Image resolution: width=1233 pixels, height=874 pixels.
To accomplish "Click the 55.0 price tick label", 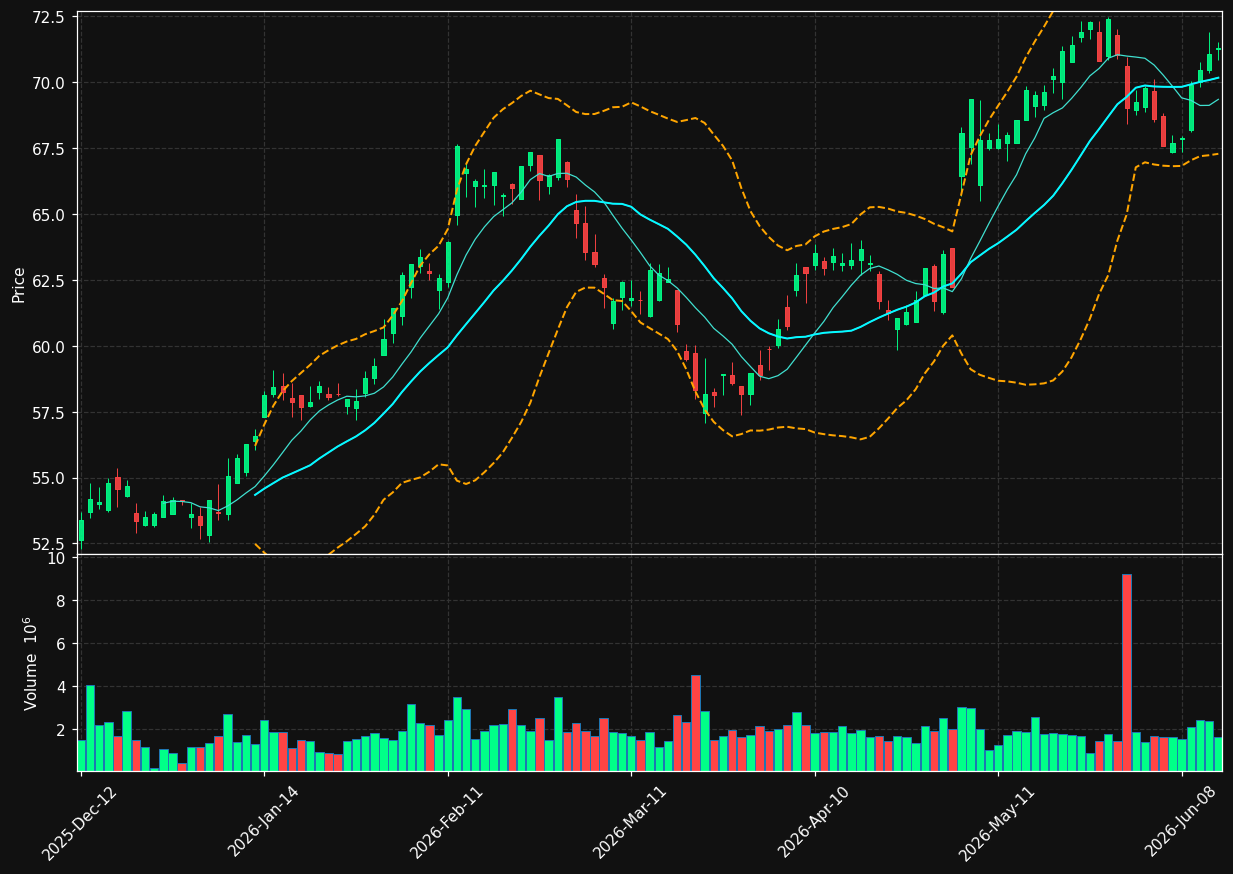I will click(50, 479).
